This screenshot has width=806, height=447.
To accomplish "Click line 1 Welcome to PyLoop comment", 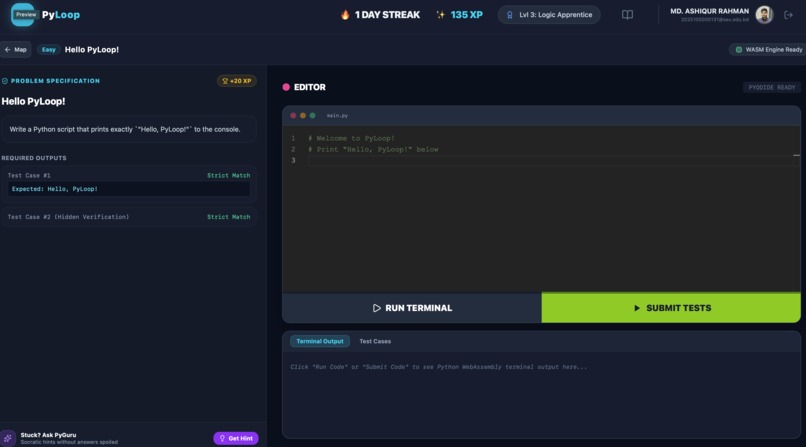I will pyautogui.click(x=351, y=138).
